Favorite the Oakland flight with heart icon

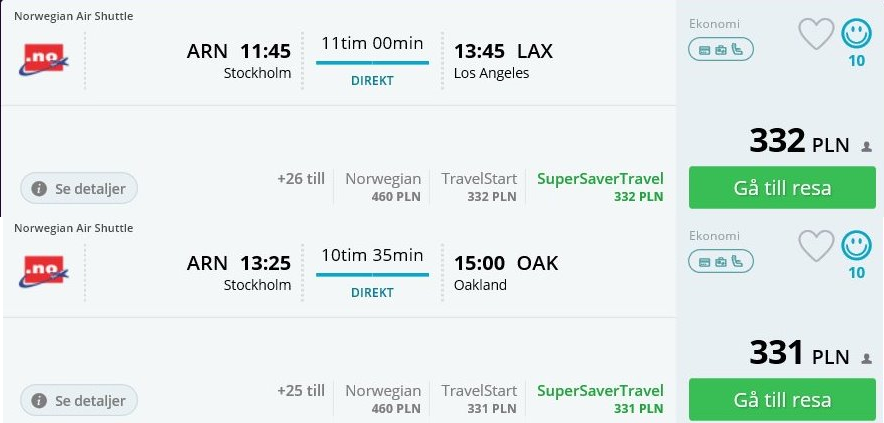coord(816,246)
